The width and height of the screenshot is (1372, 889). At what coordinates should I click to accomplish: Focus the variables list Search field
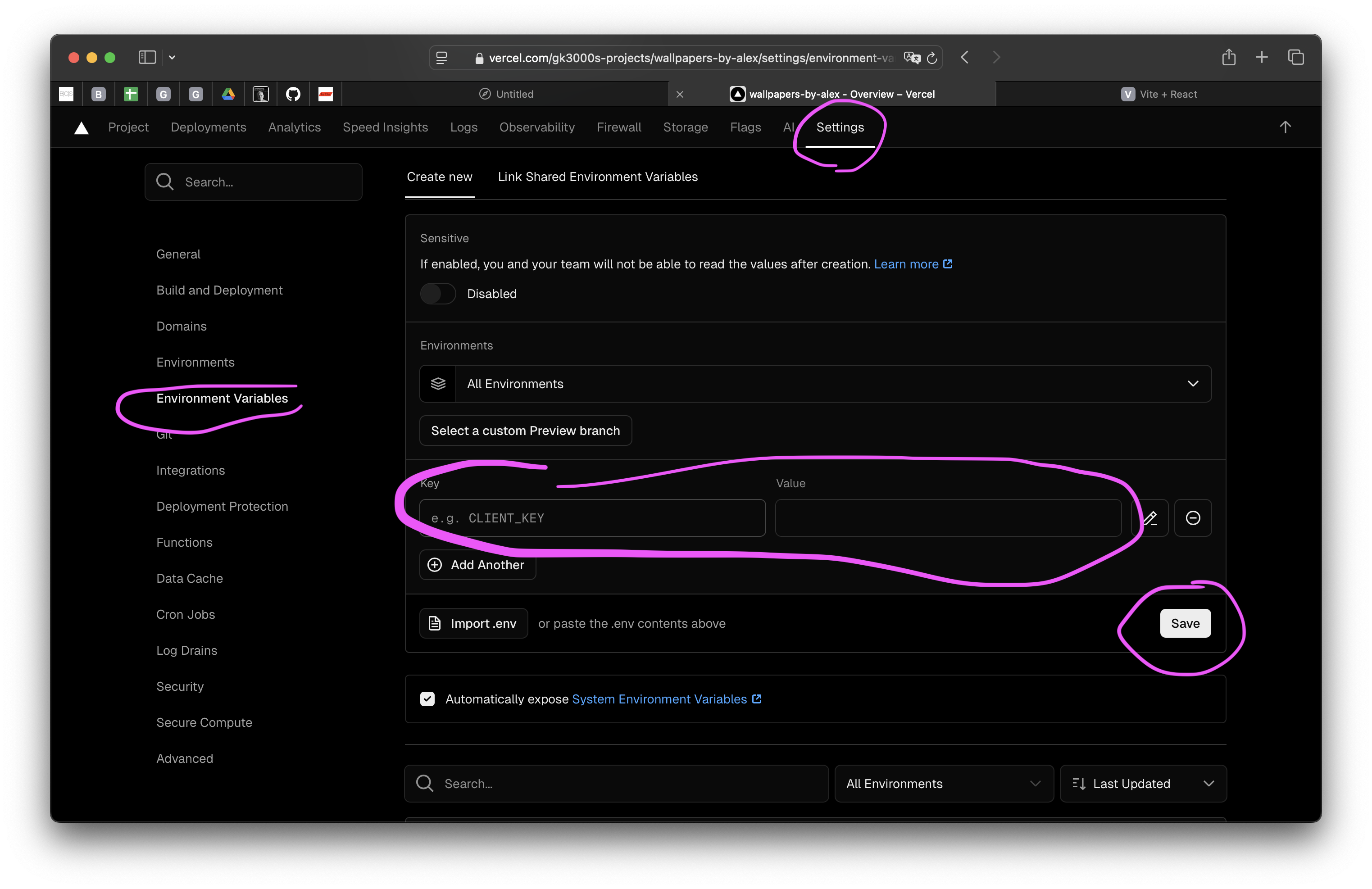(616, 784)
